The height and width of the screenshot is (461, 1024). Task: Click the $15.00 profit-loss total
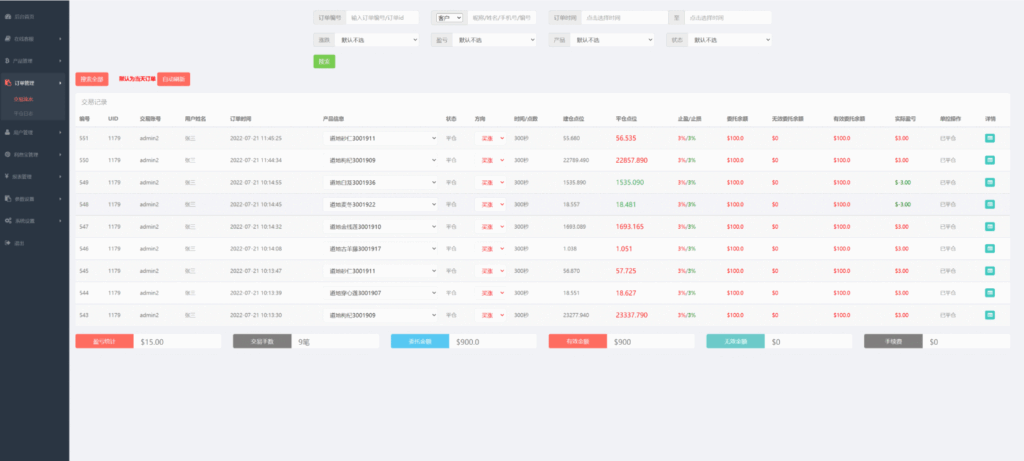(x=152, y=342)
